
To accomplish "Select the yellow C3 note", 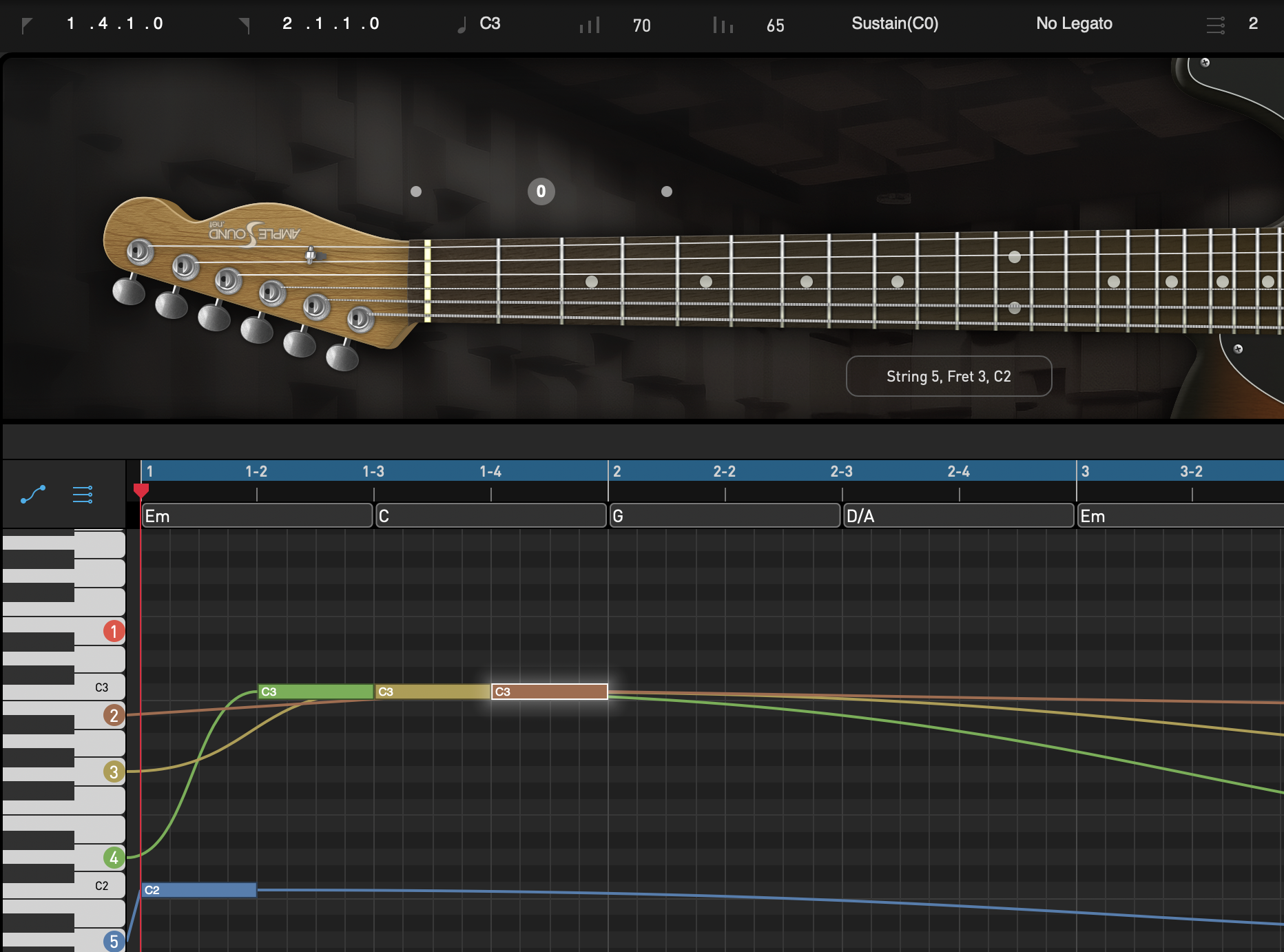I will [433, 692].
